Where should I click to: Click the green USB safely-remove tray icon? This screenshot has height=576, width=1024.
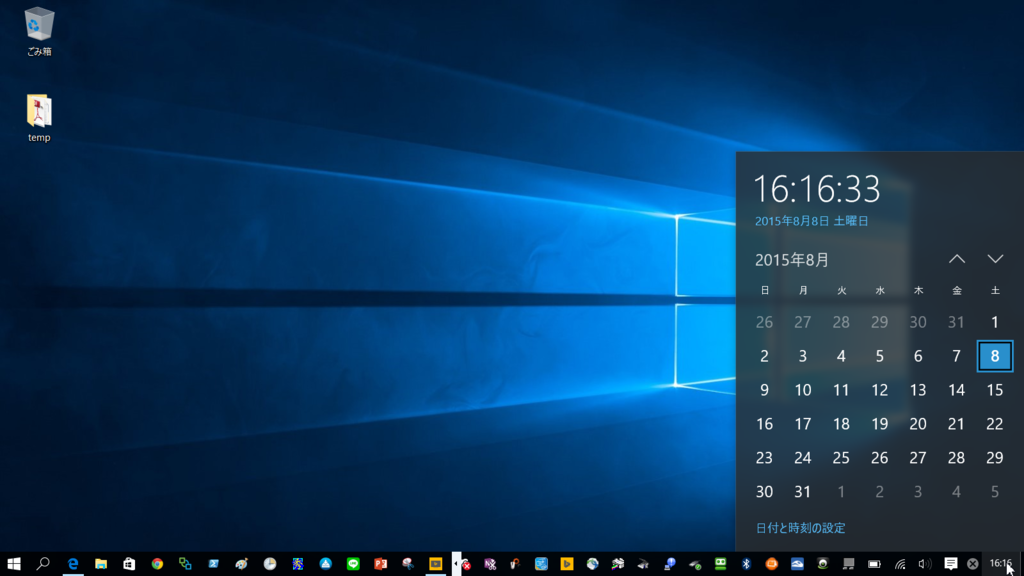tap(696, 564)
